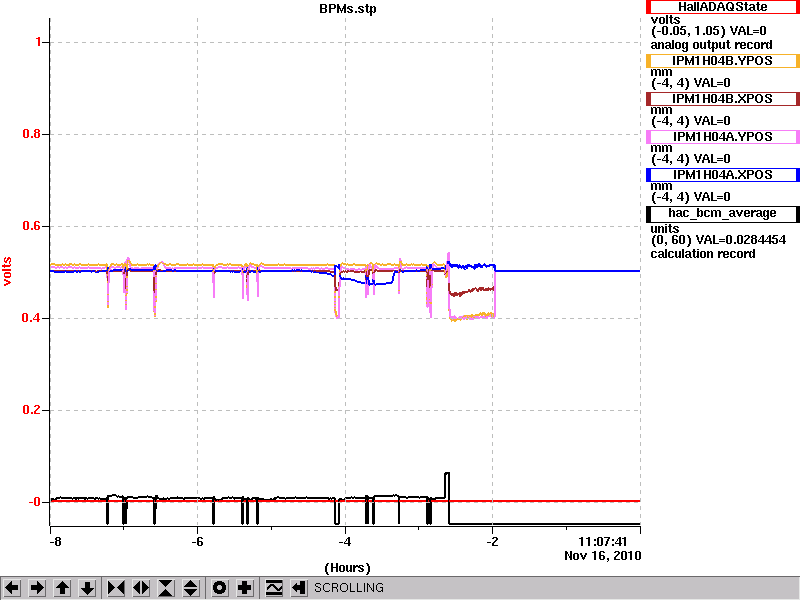The height and width of the screenshot is (600, 800).
Task: Select the IPM1H04A.XPOS legend entry
Action: click(722, 175)
